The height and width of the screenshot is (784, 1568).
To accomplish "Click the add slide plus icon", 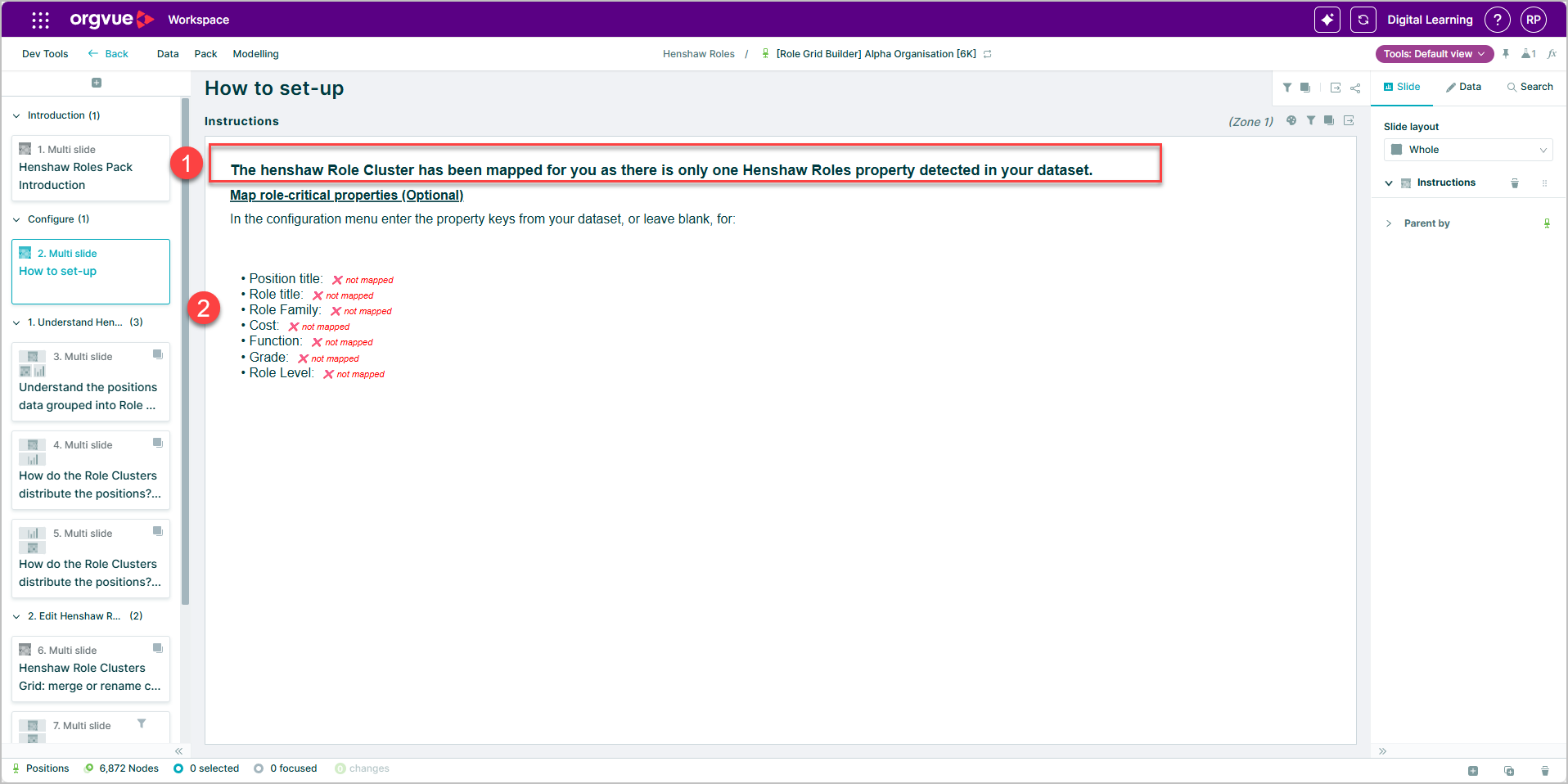I will point(97,83).
